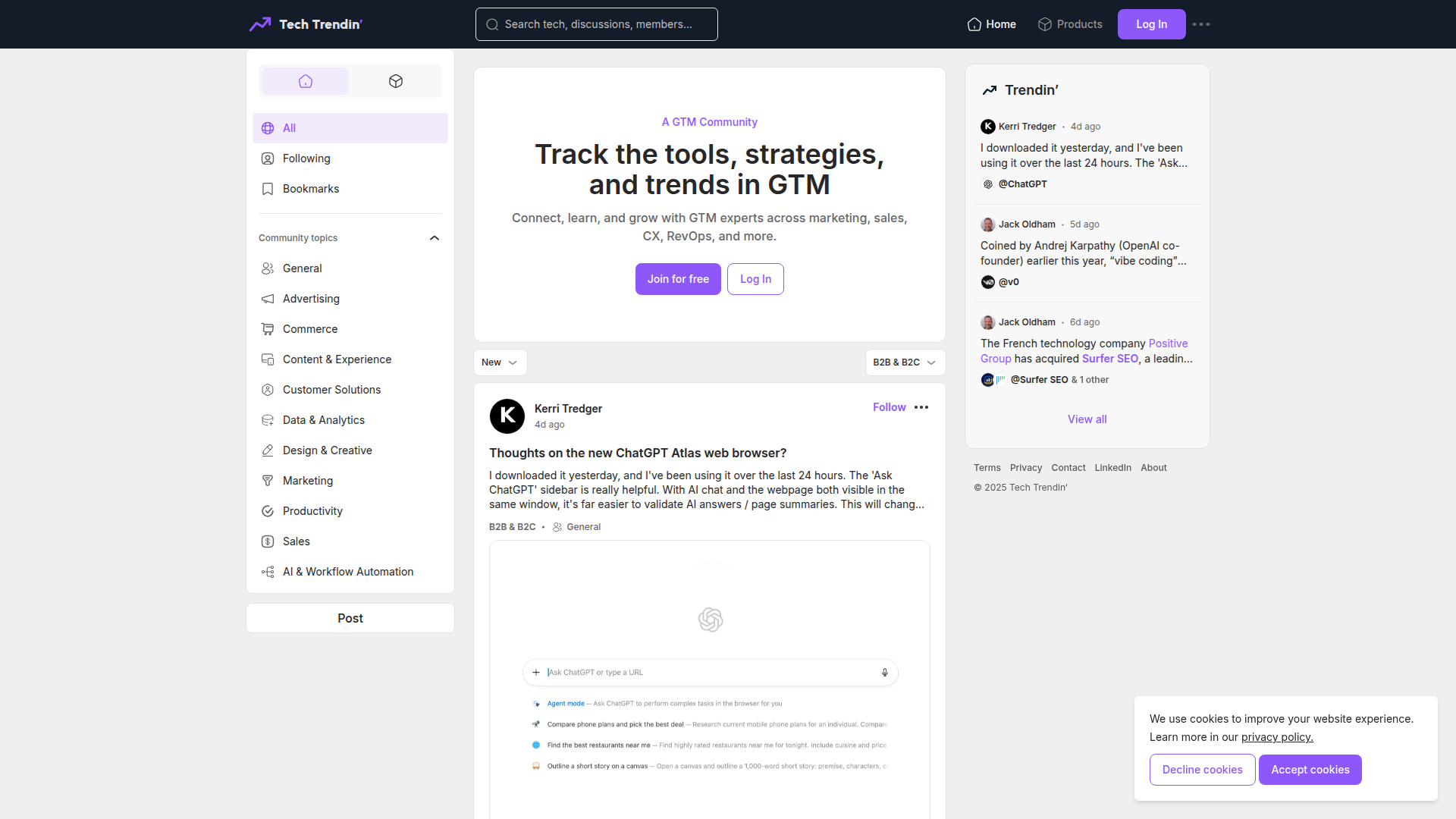
Task: Click the Join for free button
Action: click(678, 279)
